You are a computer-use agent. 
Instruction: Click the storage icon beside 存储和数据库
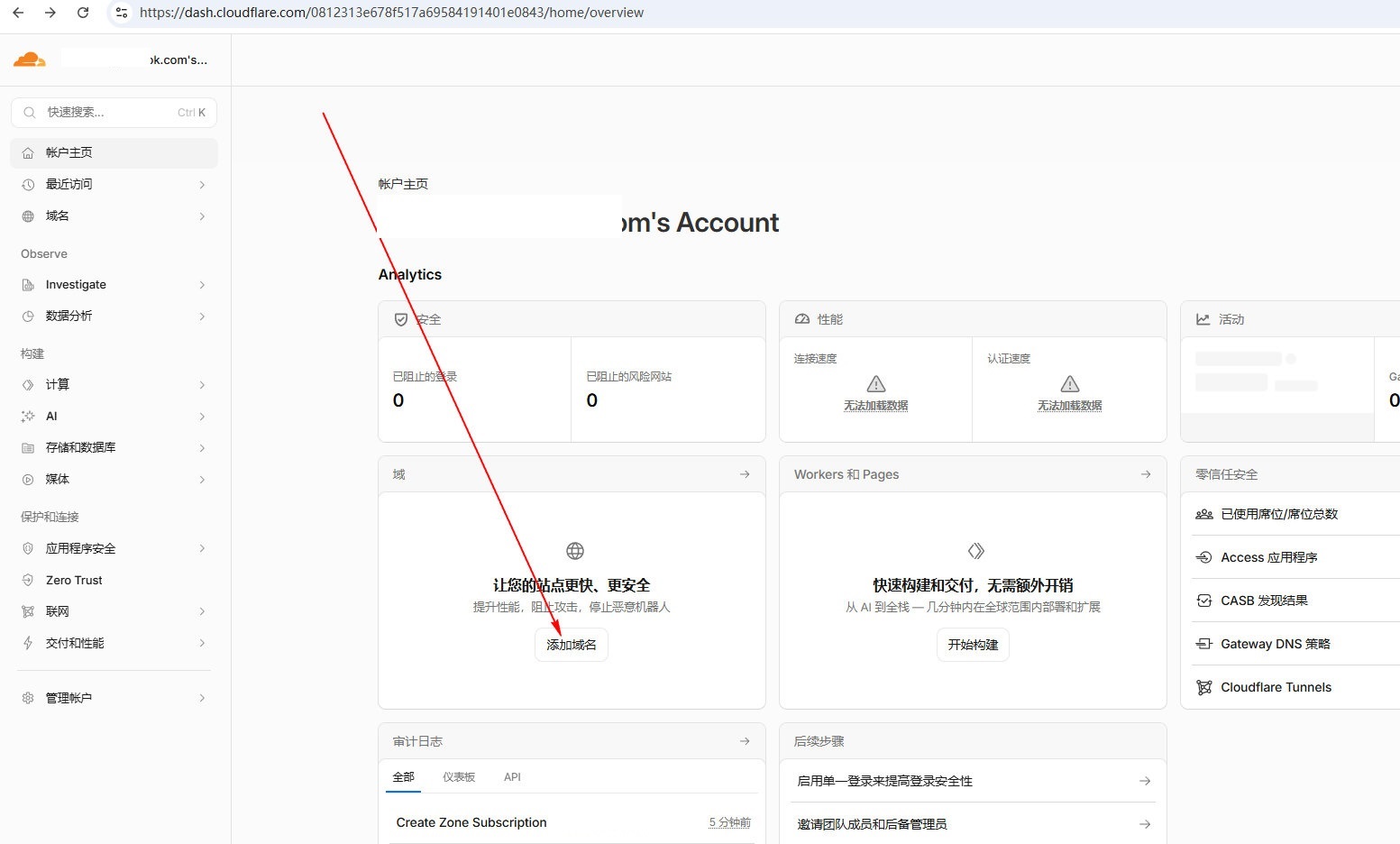point(28,448)
